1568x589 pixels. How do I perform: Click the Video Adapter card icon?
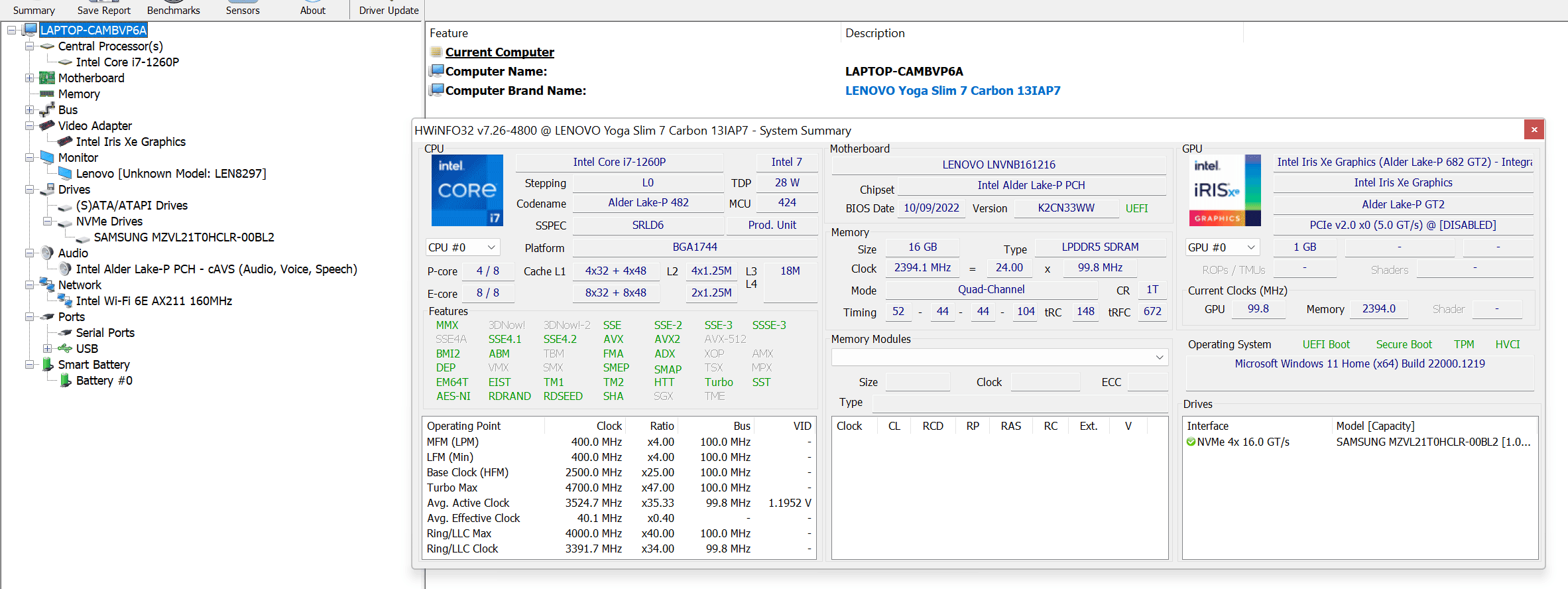click(47, 125)
